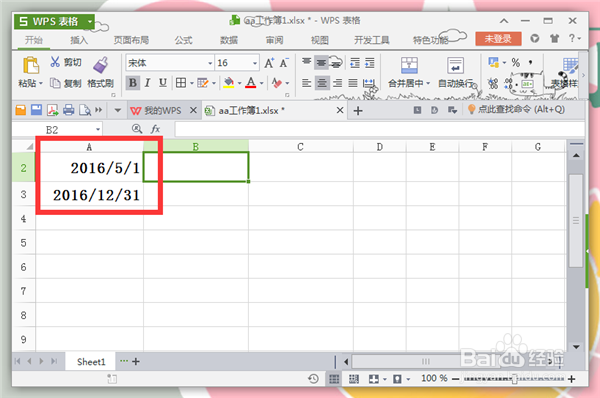
Task: Save the workbook with the floppy icon
Action: [x=36, y=110]
